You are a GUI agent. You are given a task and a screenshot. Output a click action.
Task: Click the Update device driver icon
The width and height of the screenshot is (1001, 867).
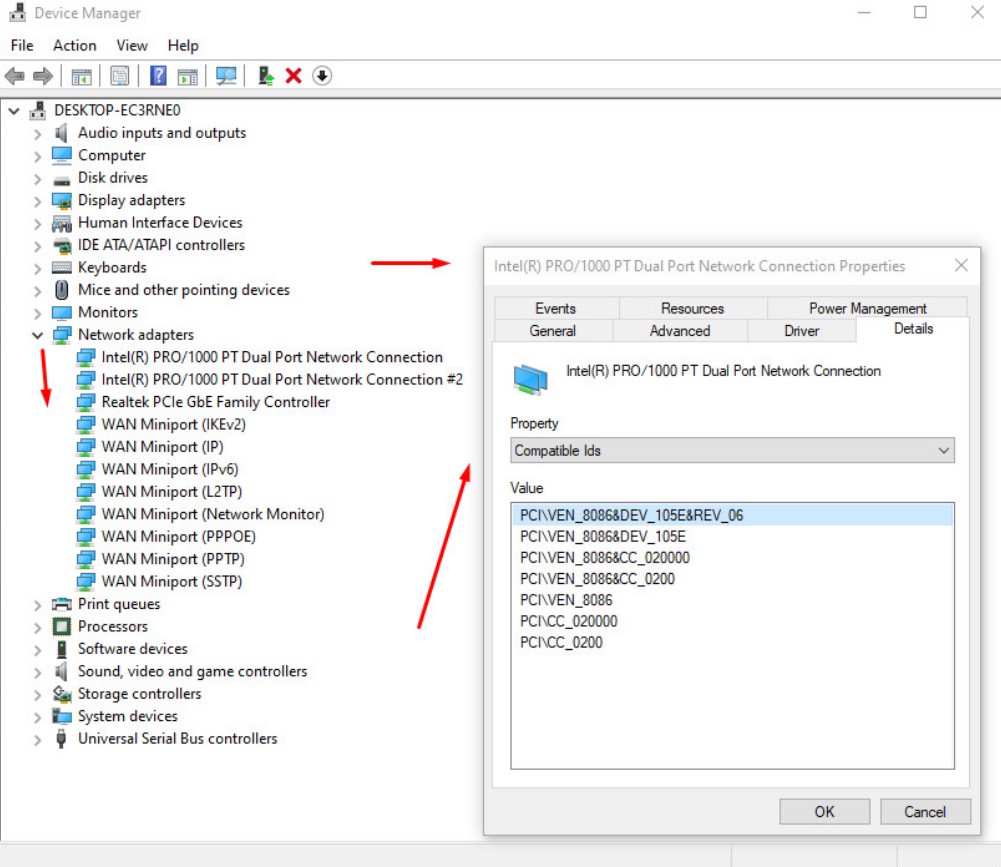[266, 76]
